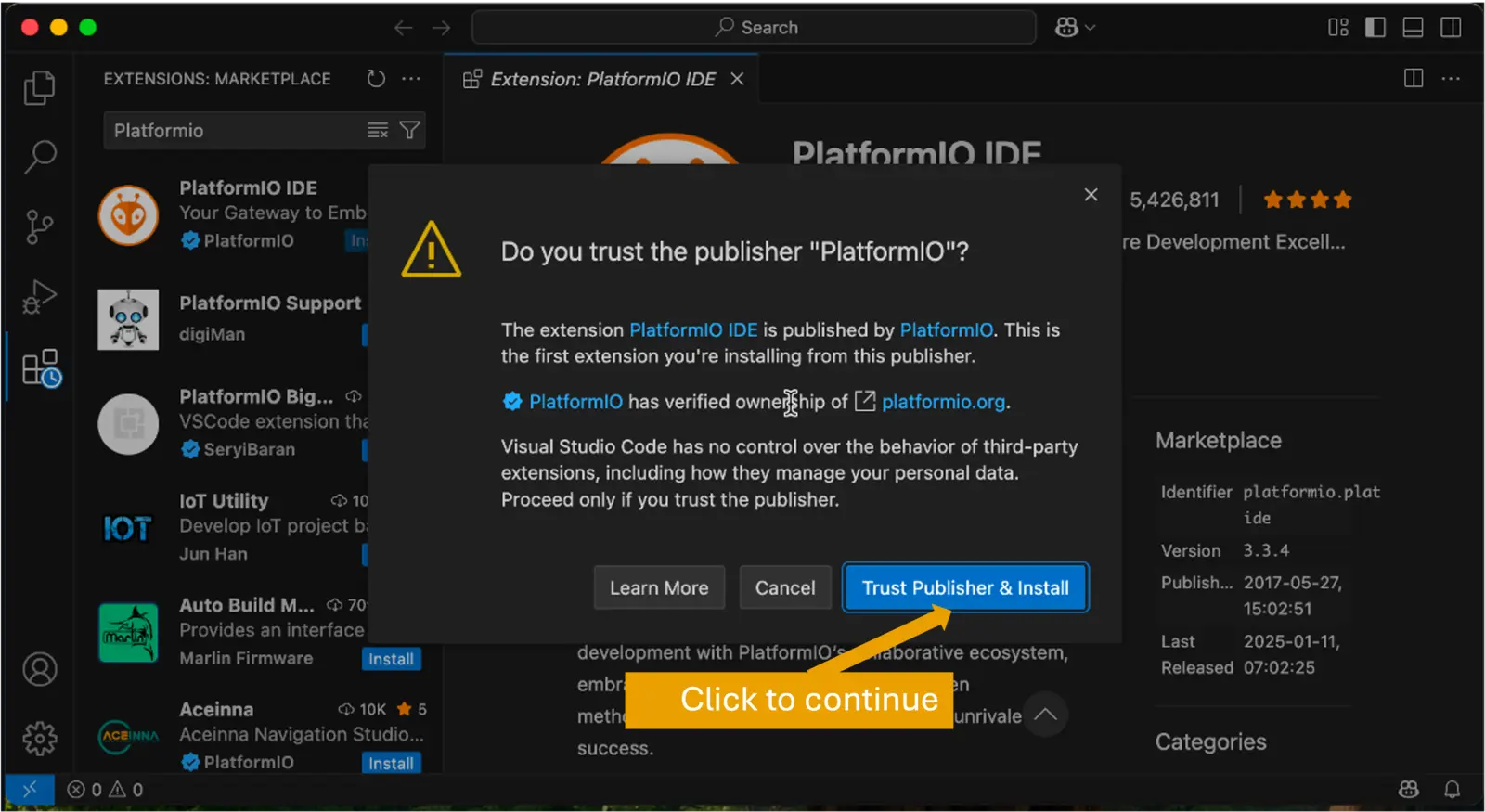Open the Extensions view icon
This screenshot has height=812, width=1485.
point(41,368)
